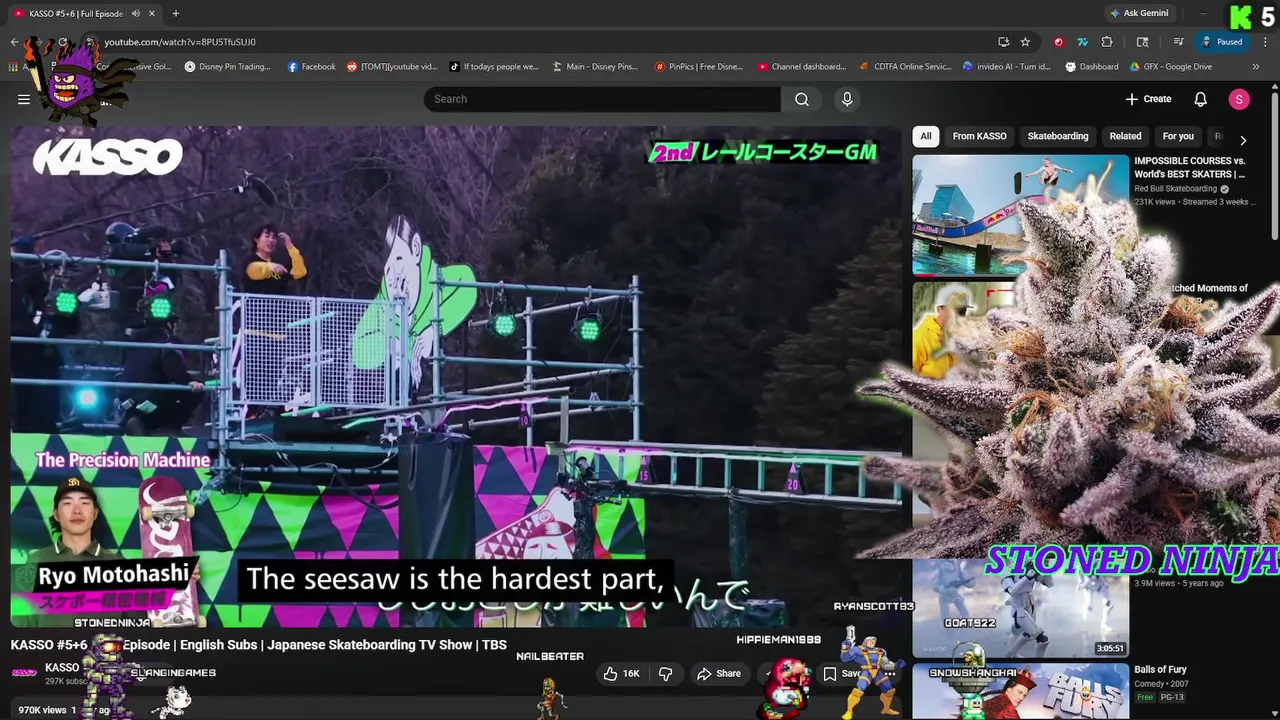Open YouTube notifications bell

coord(1201,99)
